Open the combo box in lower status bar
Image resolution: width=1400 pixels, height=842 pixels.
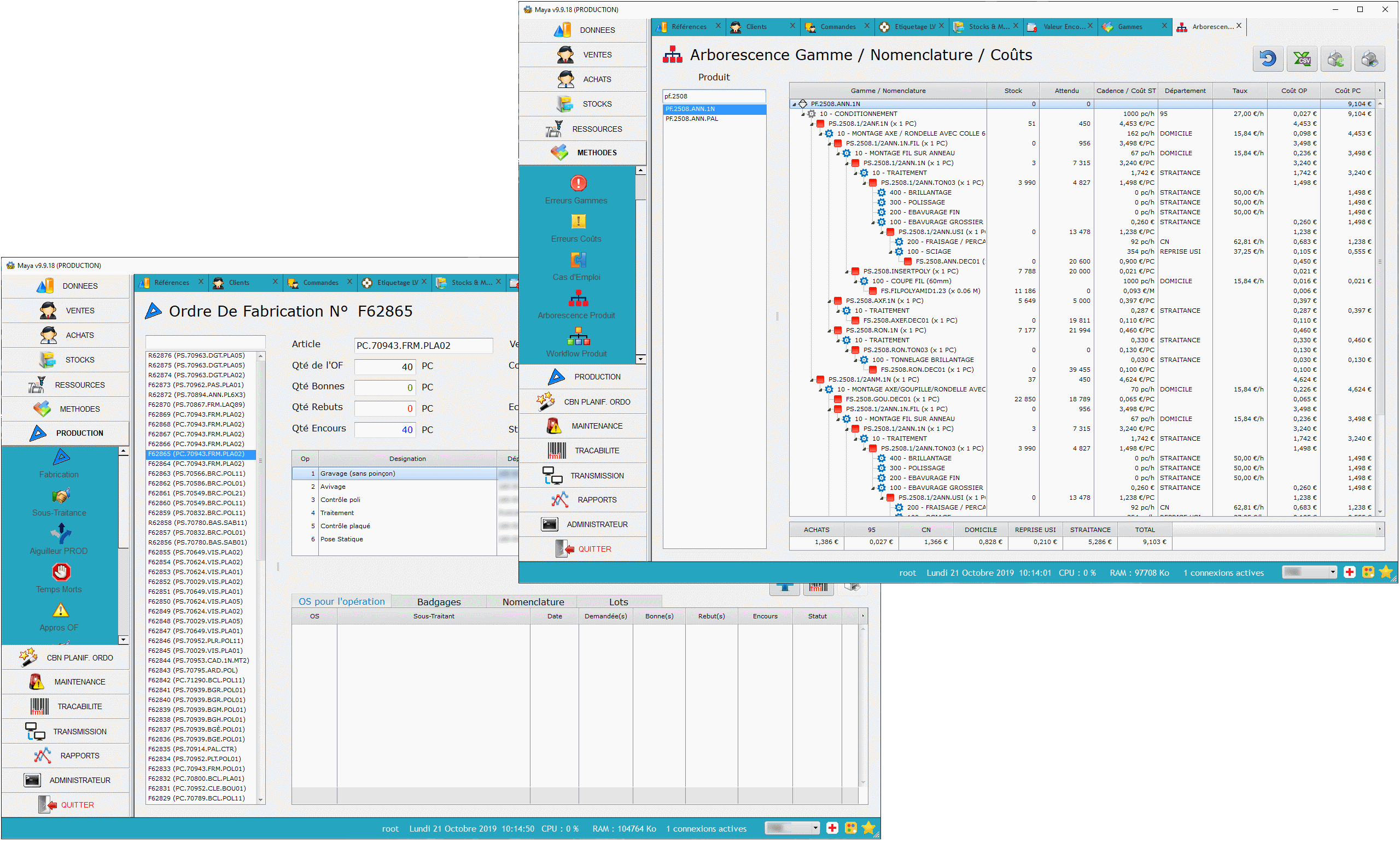815,828
